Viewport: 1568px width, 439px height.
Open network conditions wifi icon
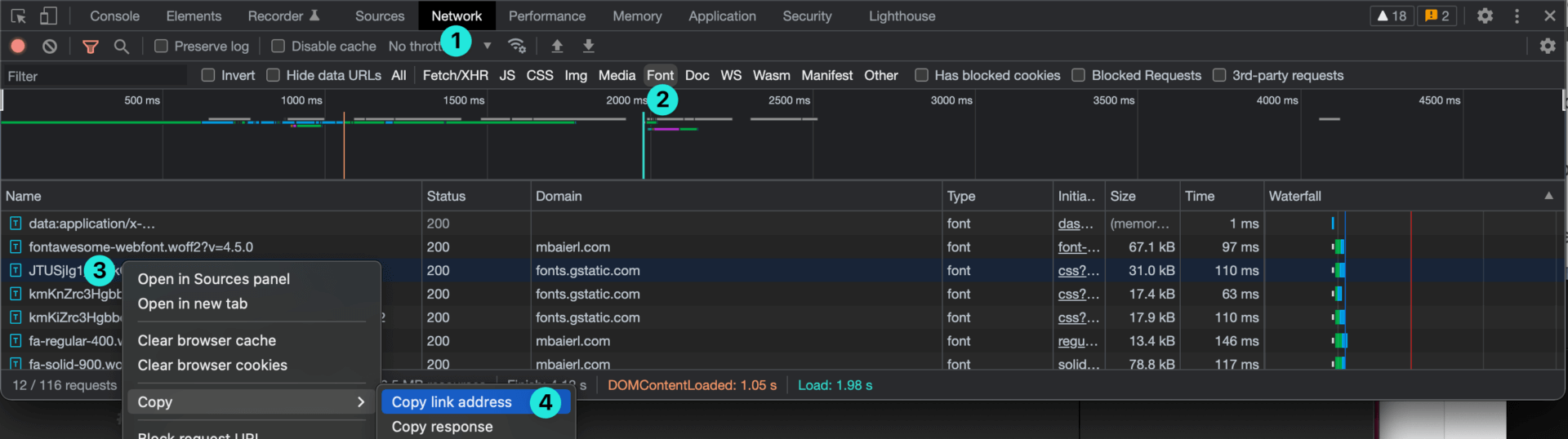(516, 46)
